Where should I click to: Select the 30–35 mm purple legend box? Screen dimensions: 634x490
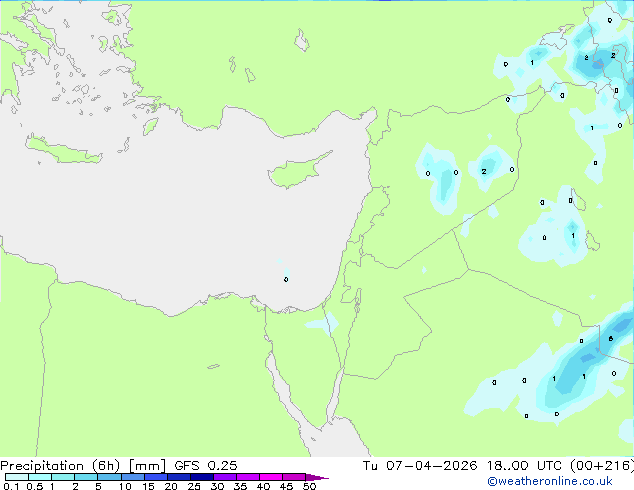225,477
